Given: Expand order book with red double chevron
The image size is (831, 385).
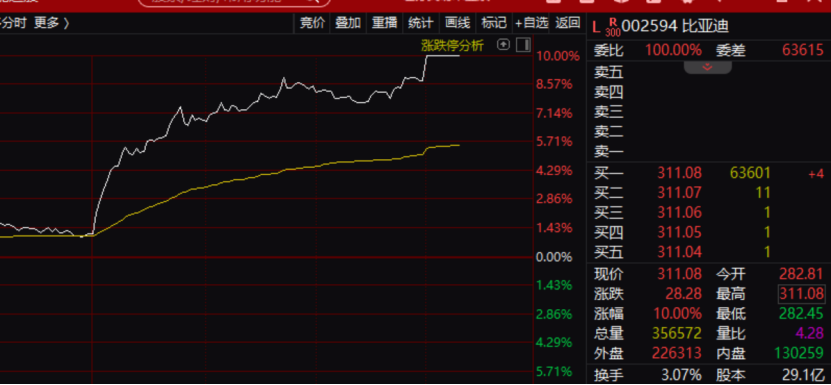Looking at the screenshot, I should click(x=708, y=67).
